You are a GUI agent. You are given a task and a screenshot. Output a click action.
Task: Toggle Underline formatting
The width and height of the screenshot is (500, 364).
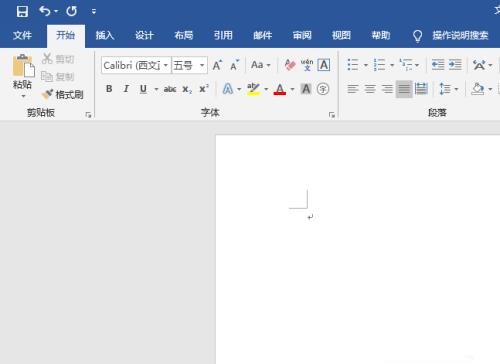coord(143,89)
